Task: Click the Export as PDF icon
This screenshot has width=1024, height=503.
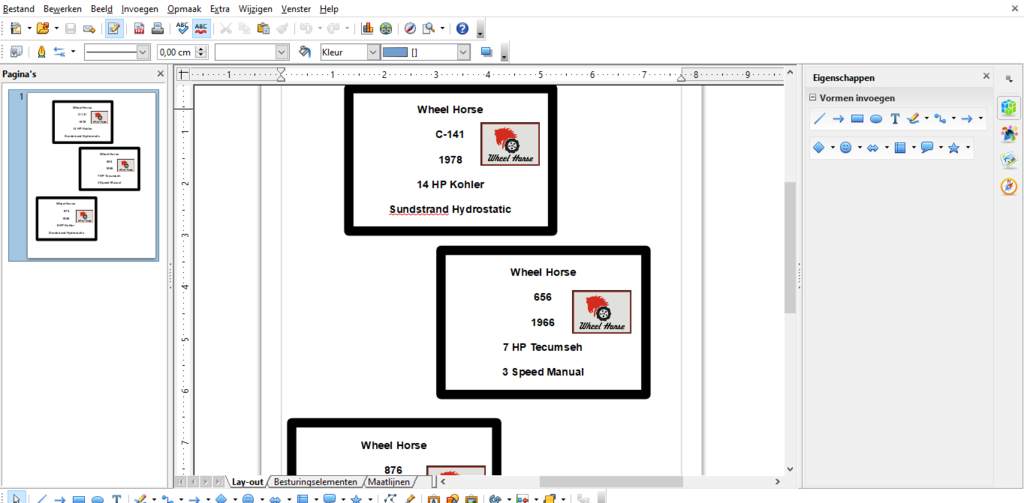Action: coord(138,28)
